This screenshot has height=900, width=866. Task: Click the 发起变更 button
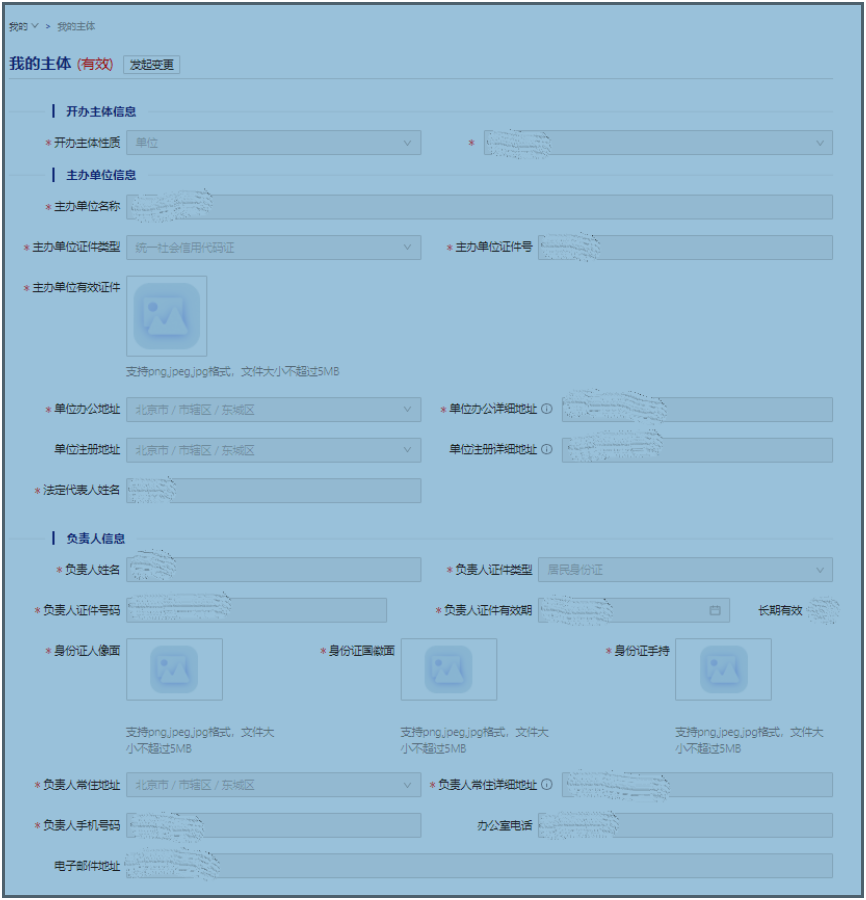pyautogui.click(x=152, y=65)
